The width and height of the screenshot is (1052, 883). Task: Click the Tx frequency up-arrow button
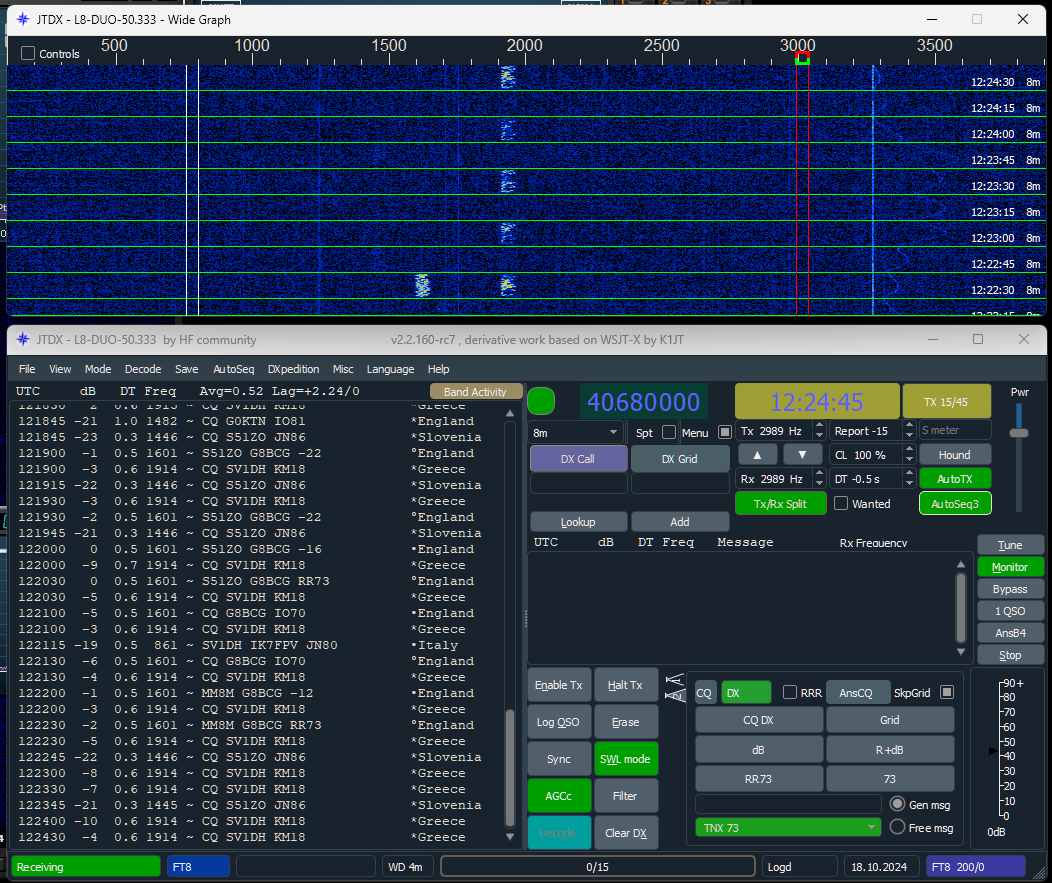click(757, 454)
